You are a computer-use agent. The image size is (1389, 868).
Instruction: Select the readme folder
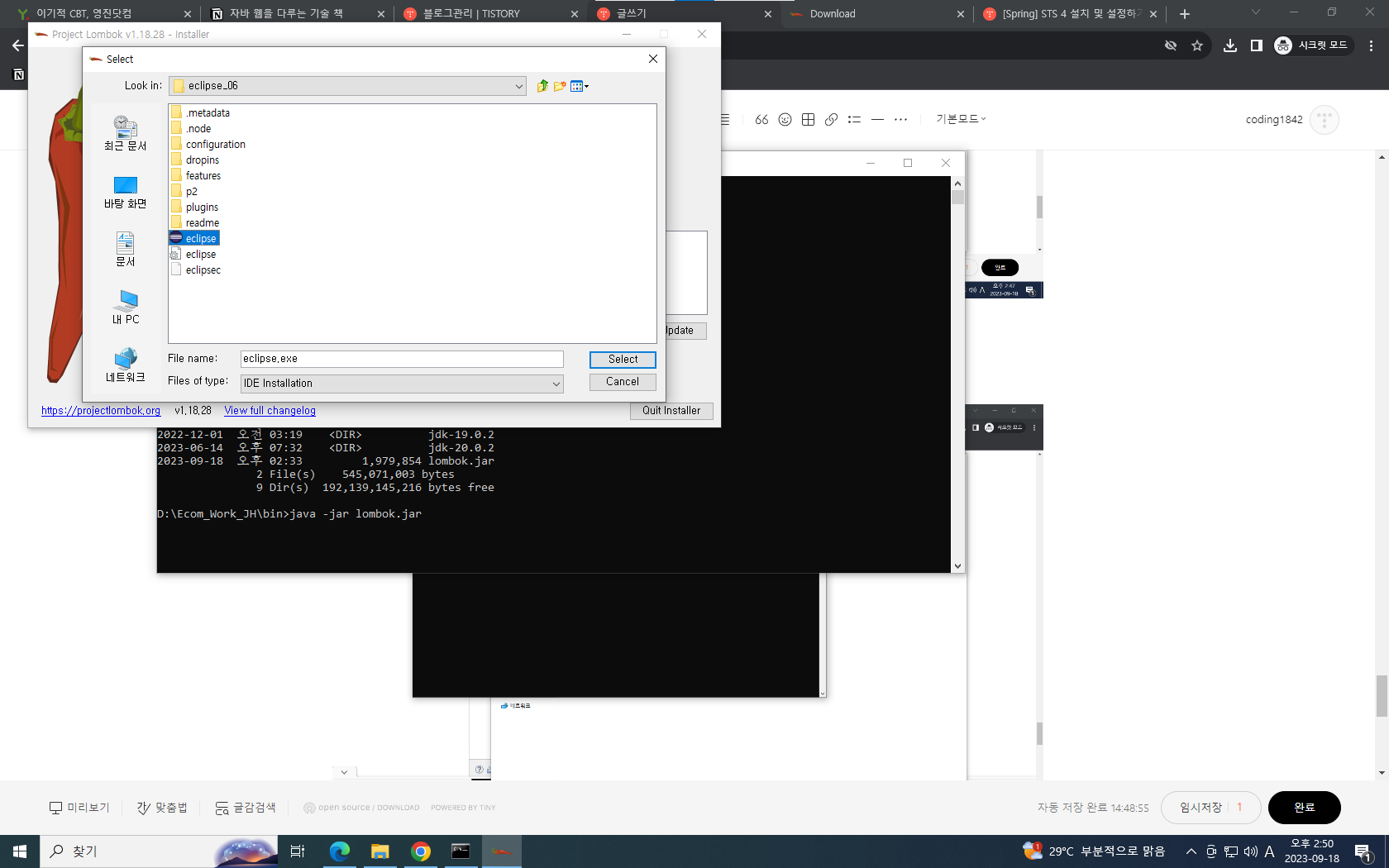click(x=195, y=223)
